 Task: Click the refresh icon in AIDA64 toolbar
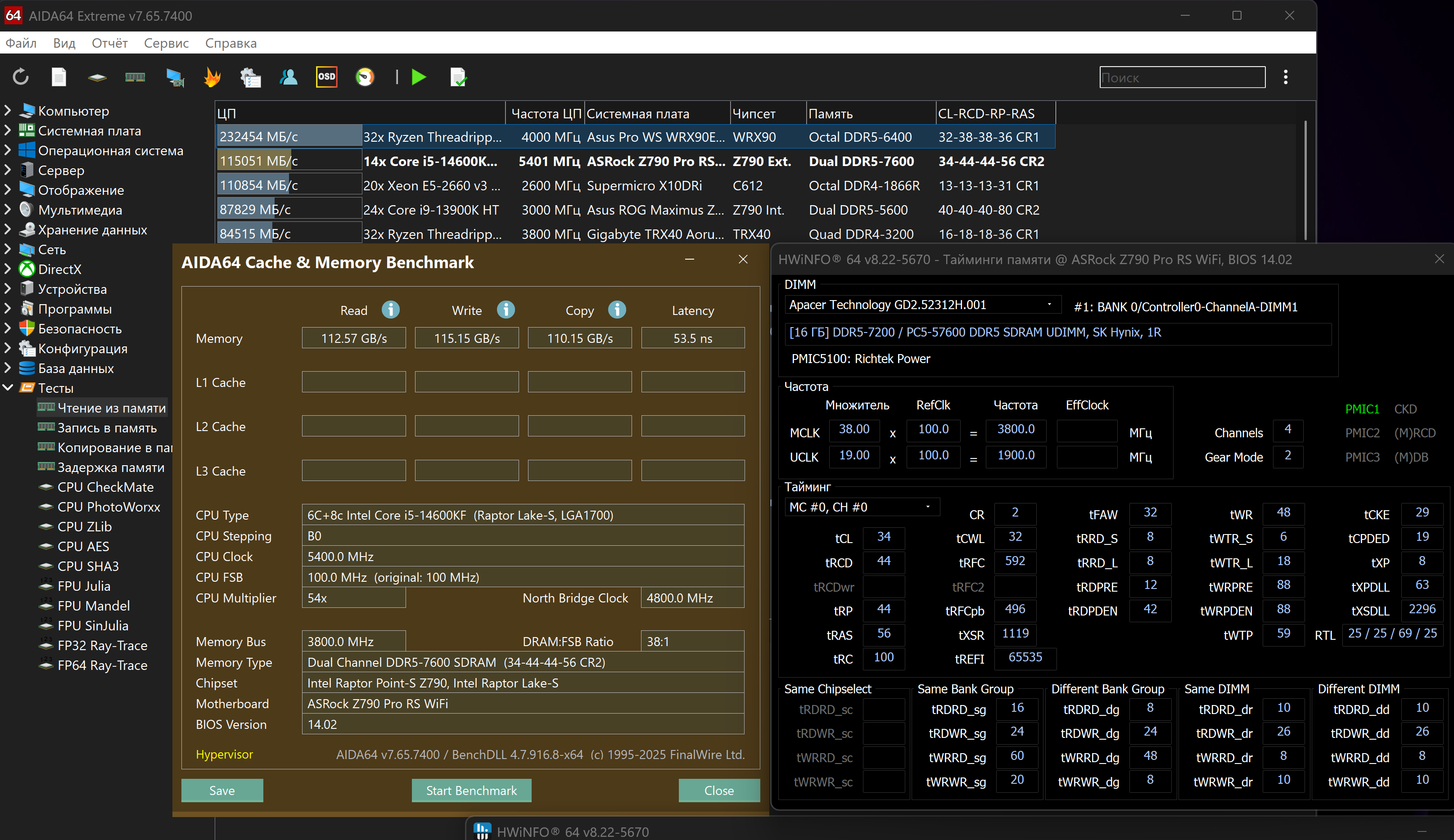pos(21,76)
